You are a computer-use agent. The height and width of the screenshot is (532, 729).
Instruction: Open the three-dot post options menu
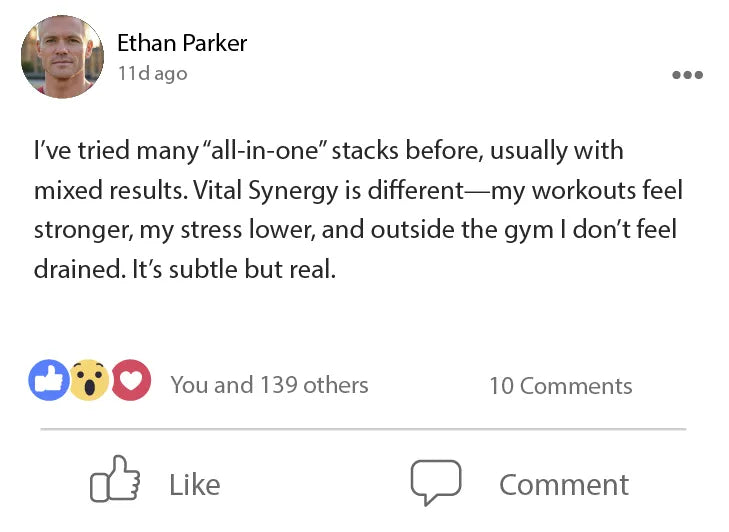tap(687, 75)
